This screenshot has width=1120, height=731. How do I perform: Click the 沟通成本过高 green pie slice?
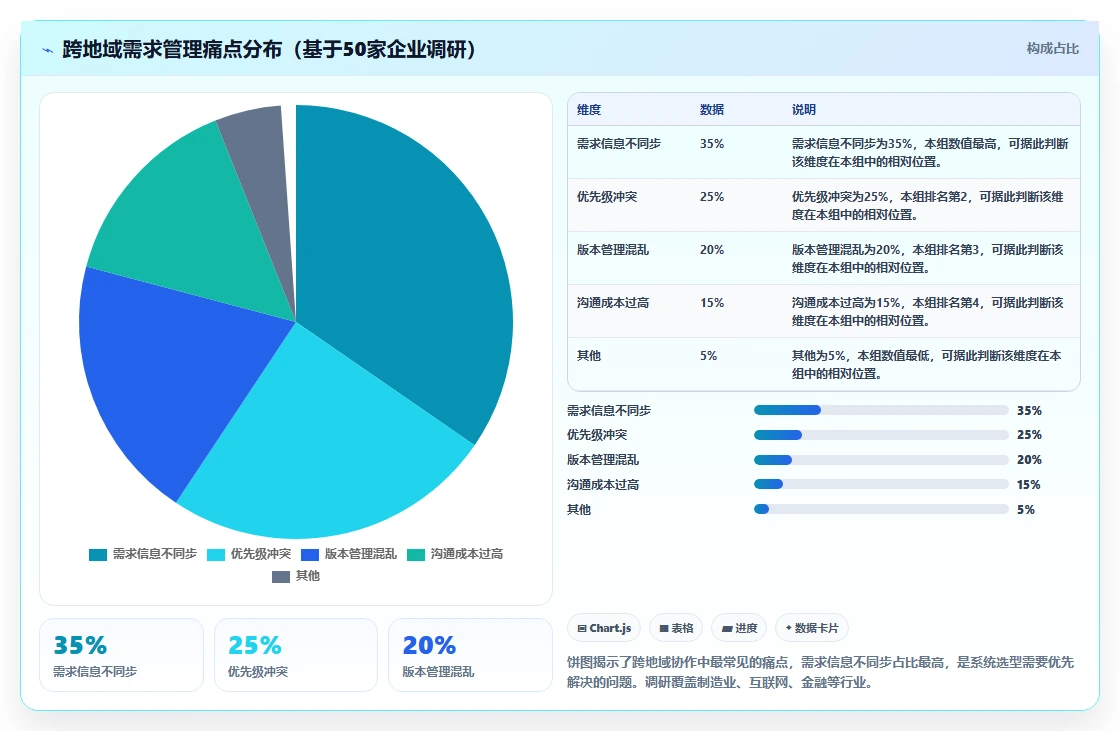[x=193, y=222]
